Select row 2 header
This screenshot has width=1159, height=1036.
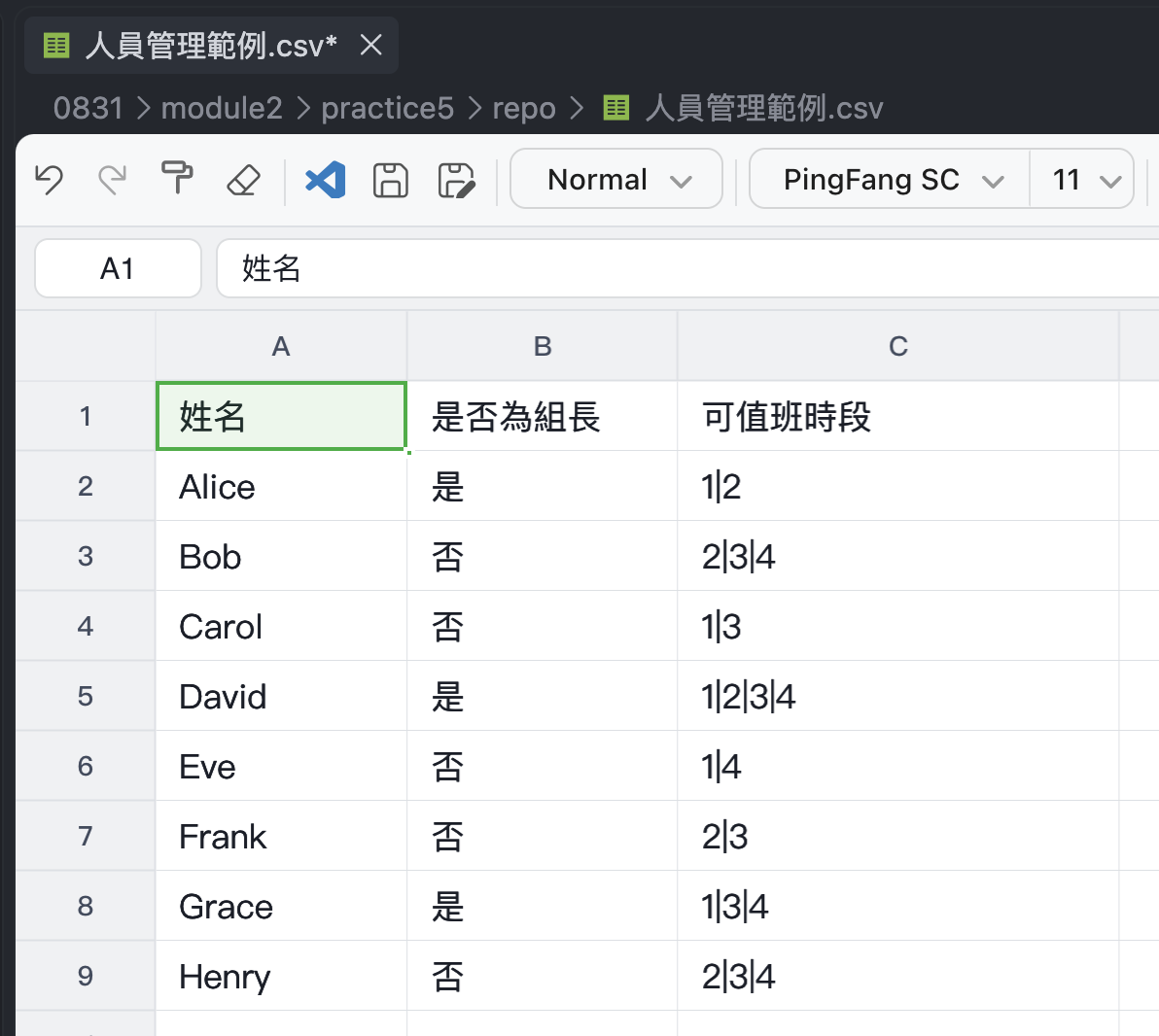click(85, 486)
